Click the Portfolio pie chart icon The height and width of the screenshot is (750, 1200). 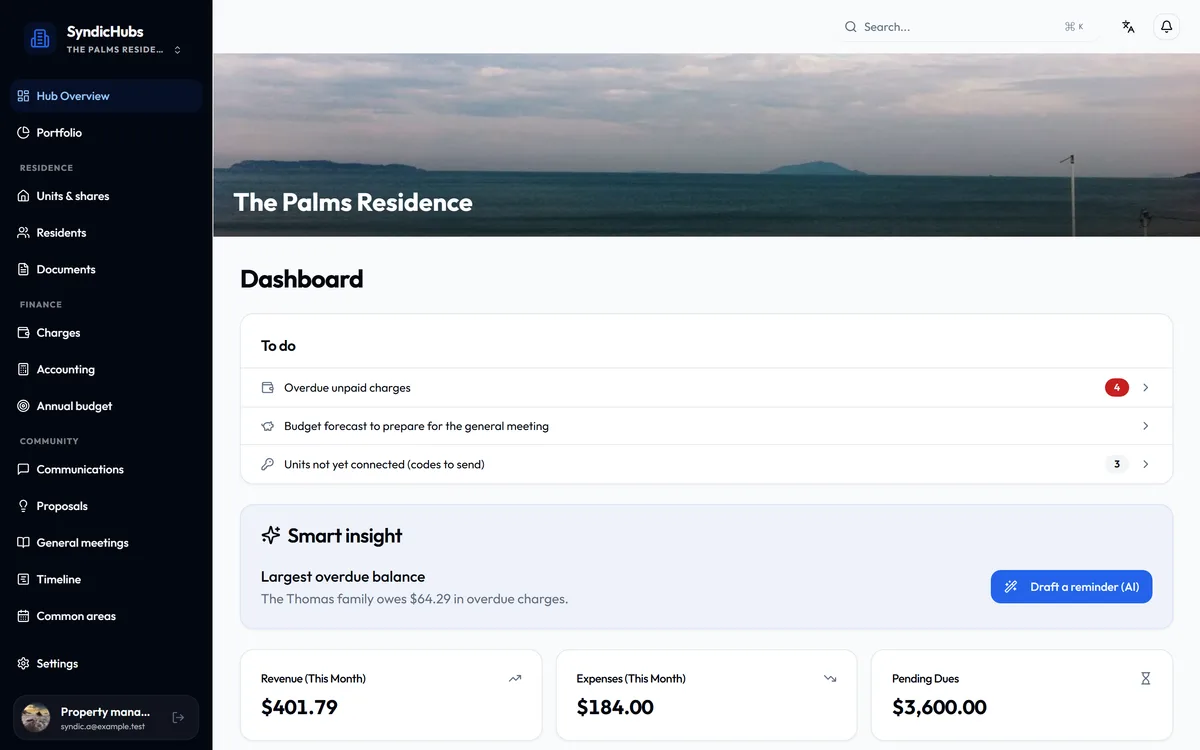23,133
